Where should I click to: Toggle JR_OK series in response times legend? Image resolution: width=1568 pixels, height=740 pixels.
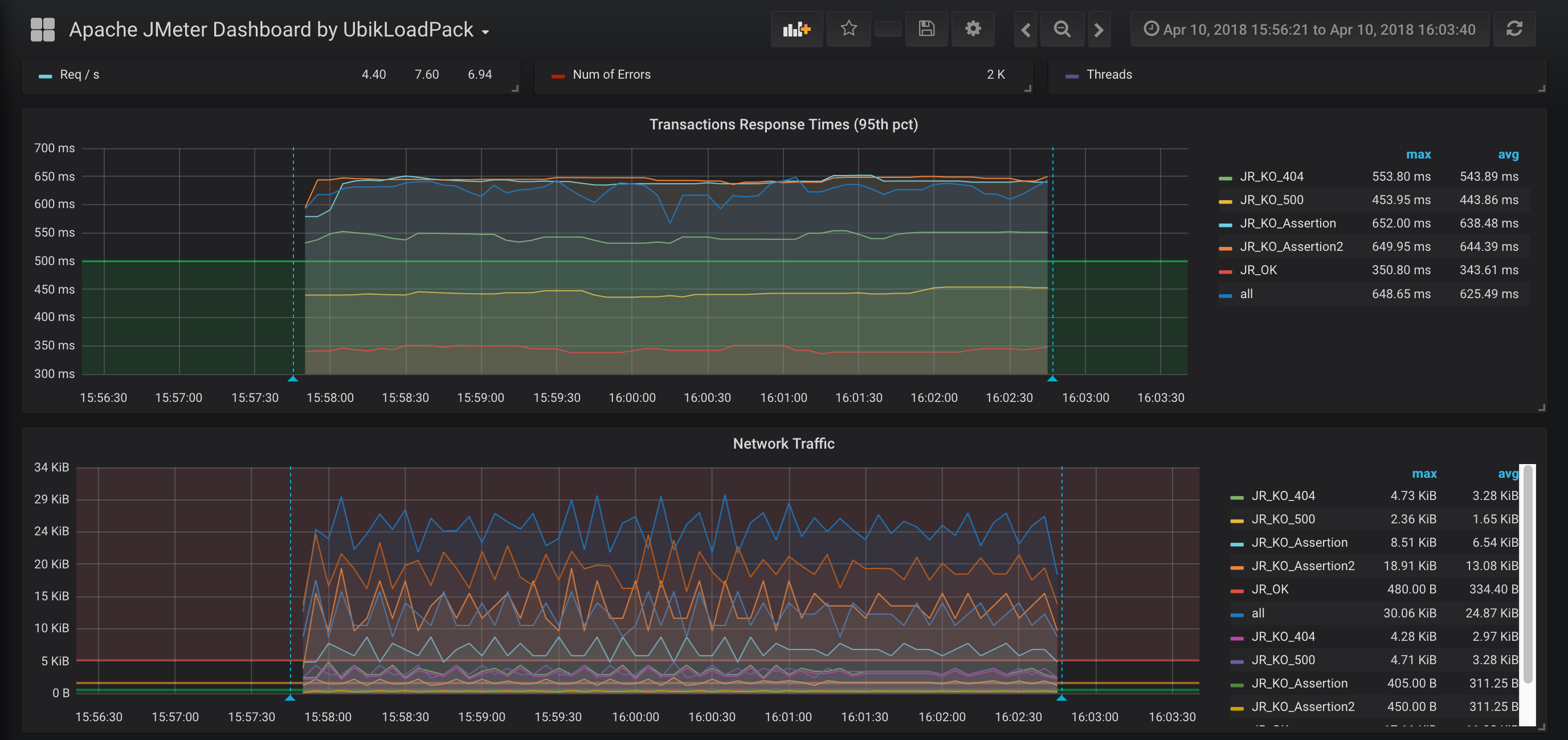point(1258,270)
